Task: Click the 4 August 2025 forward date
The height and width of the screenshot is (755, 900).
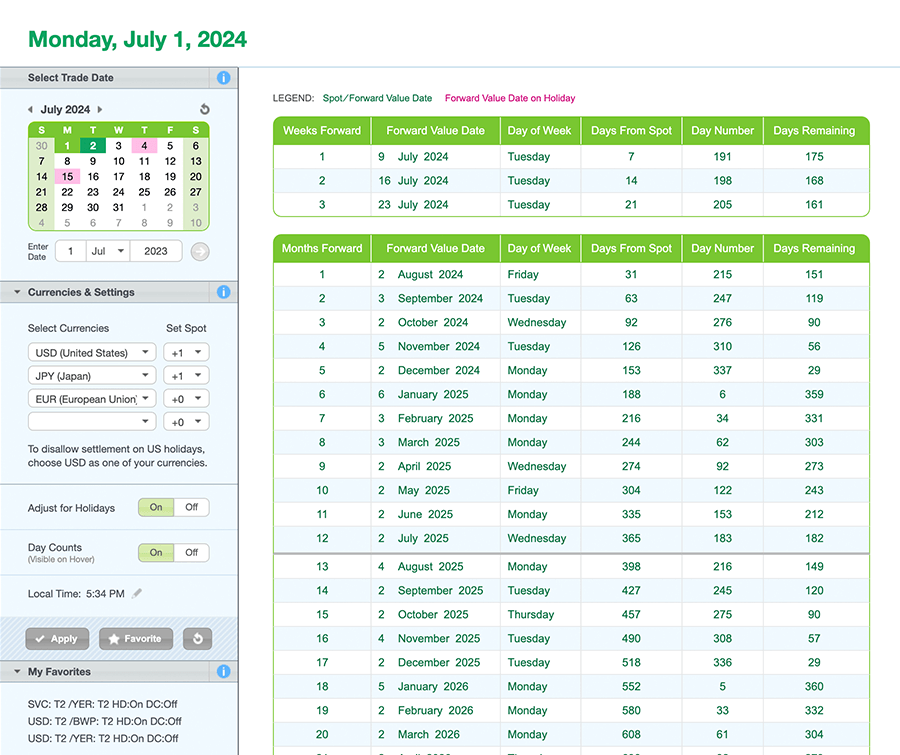Action: (x=420, y=567)
